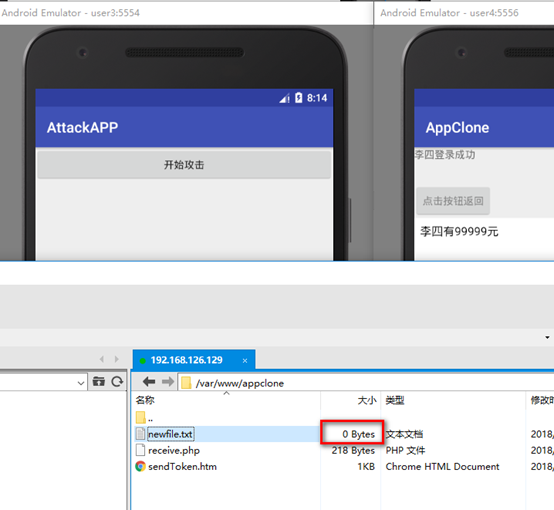Click the sort indicator above the name column

(x=226, y=393)
